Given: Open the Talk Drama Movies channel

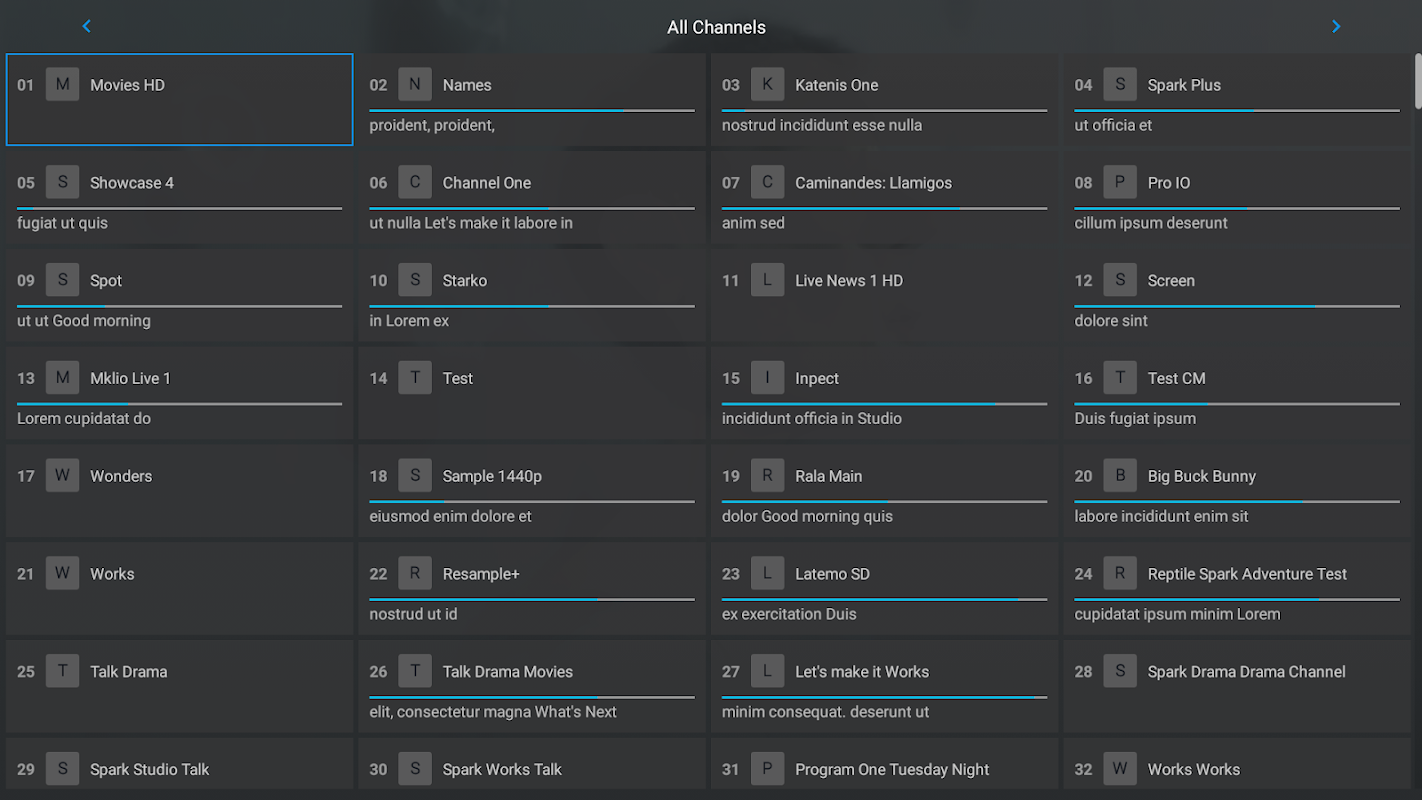Looking at the screenshot, I should click(x=532, y=686).
